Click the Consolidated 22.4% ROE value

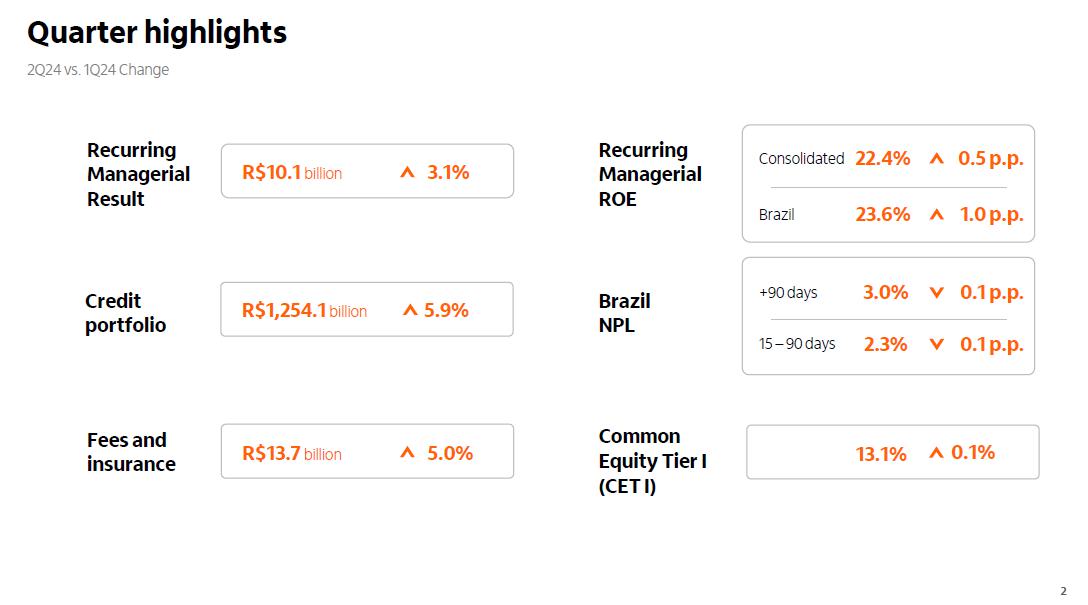(882, 158)
